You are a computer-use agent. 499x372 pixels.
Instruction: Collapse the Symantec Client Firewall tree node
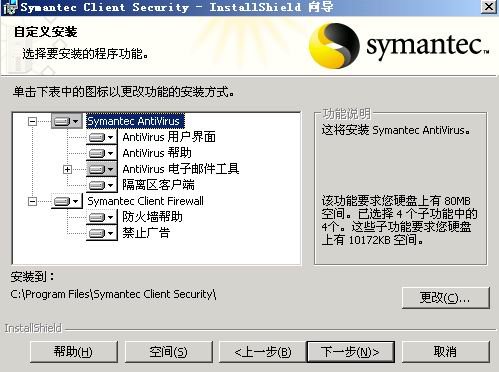32,201
